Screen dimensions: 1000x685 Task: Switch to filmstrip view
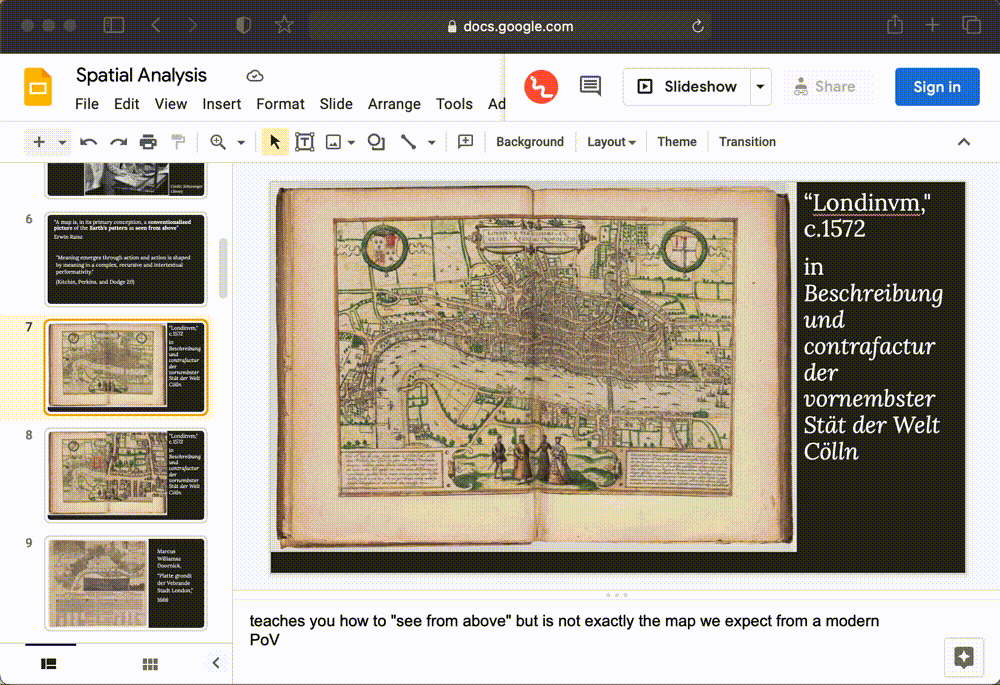(48, 663)
